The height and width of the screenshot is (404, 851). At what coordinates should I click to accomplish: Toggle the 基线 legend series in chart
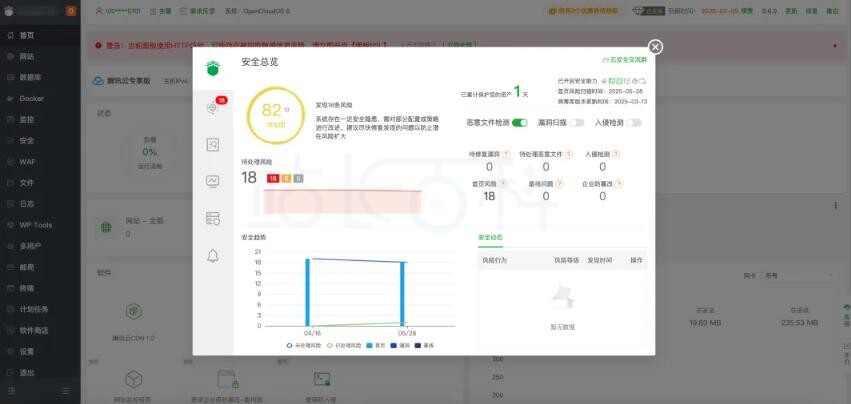tap(424, 345)
